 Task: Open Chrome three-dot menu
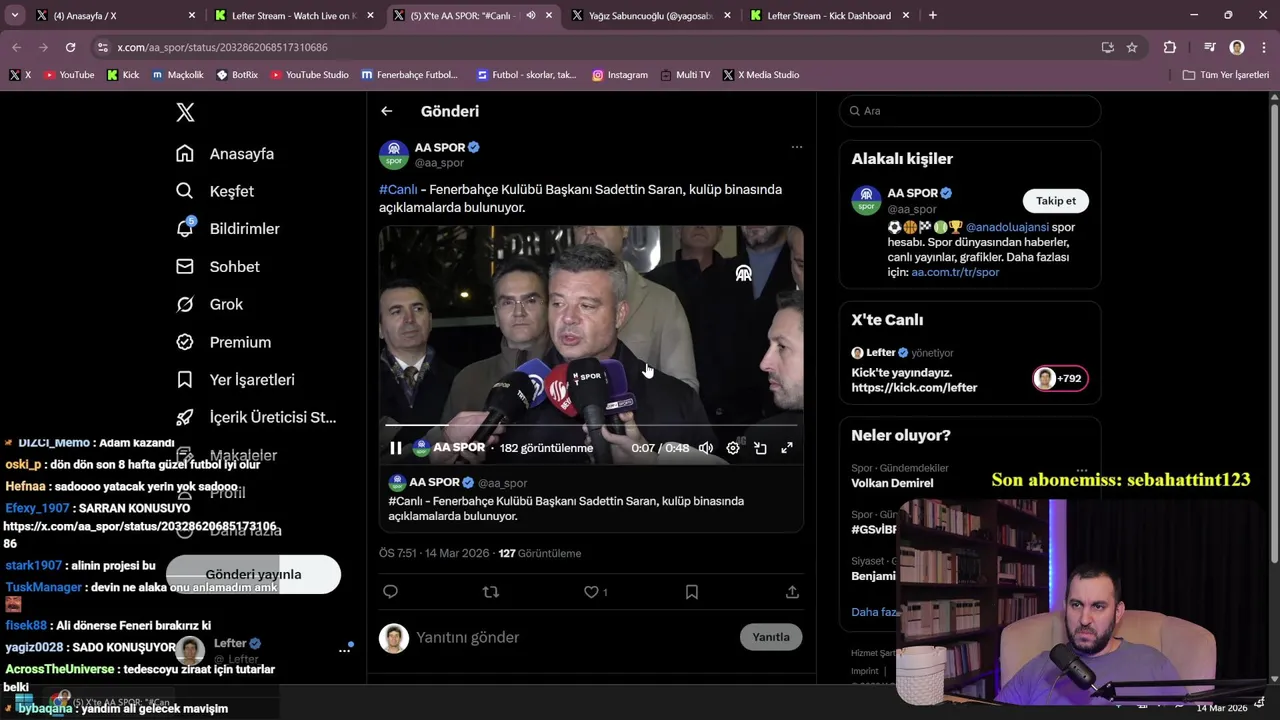tap(1263, 47)
